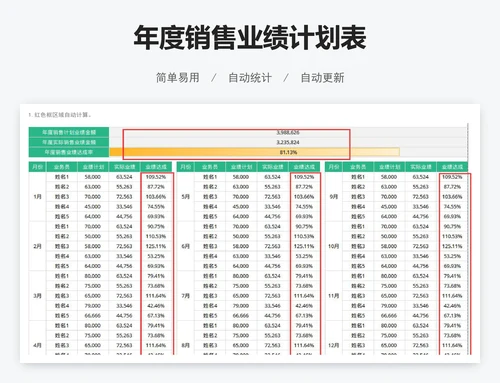Select the 年度销售计划业绩金额 label cell
This screenshot has width=500, height=383.
pos(69,132)
